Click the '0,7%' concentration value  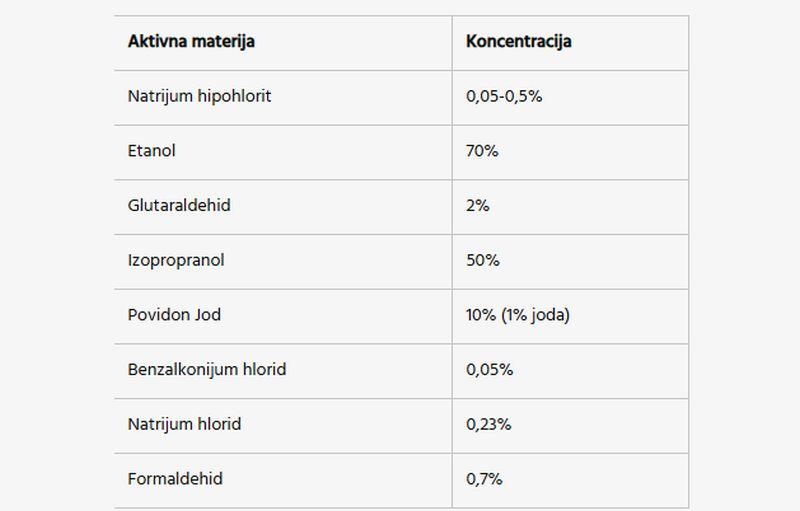point(484,478)
